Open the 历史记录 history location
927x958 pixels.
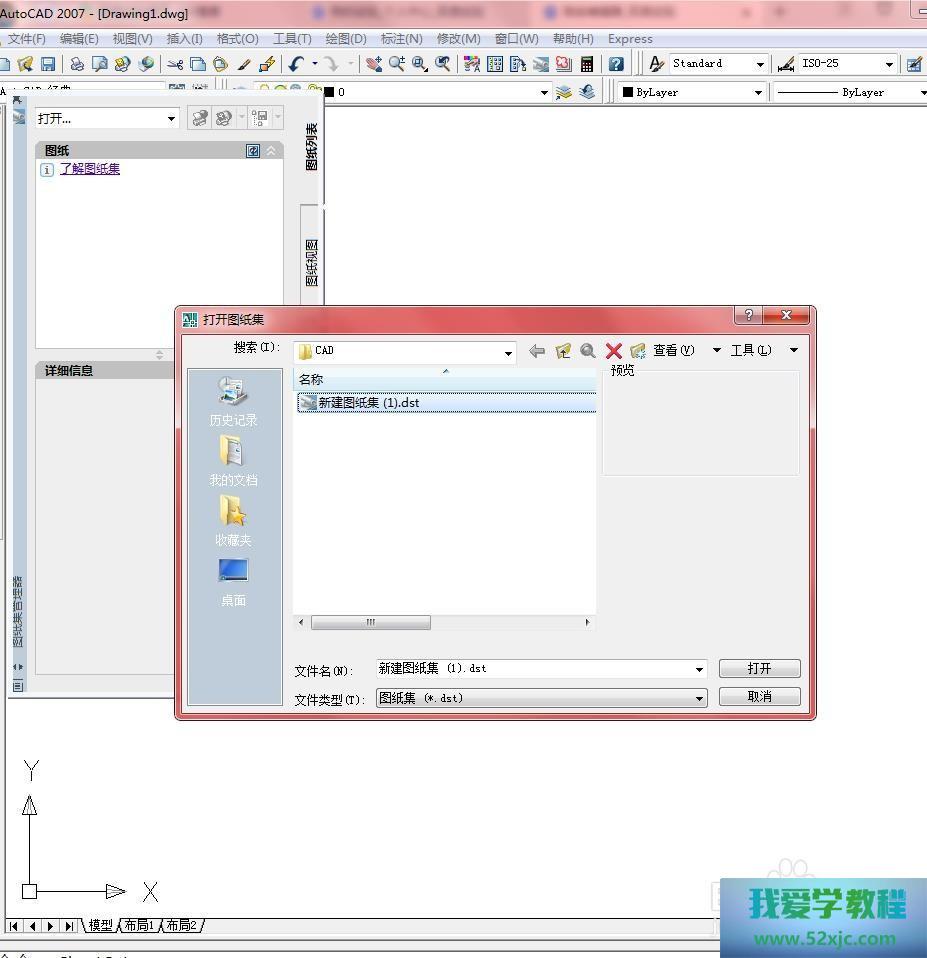[233, 401]
